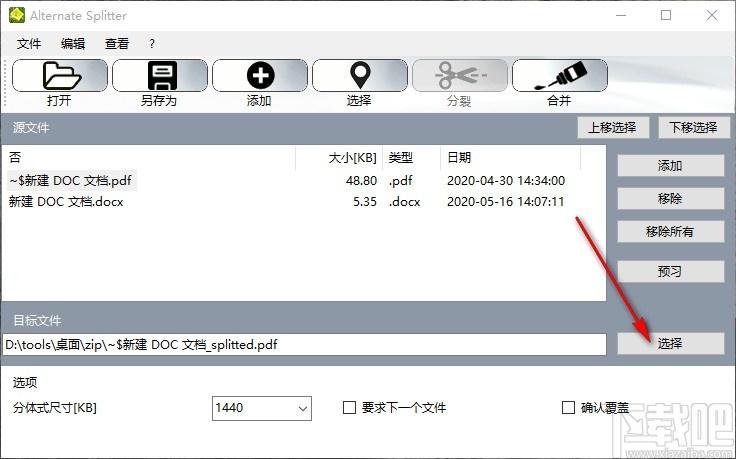Click the Save As (另存为) floppy icon
Image resolution: width=736 pixels, height=459 pixels.
coord(159,76)
